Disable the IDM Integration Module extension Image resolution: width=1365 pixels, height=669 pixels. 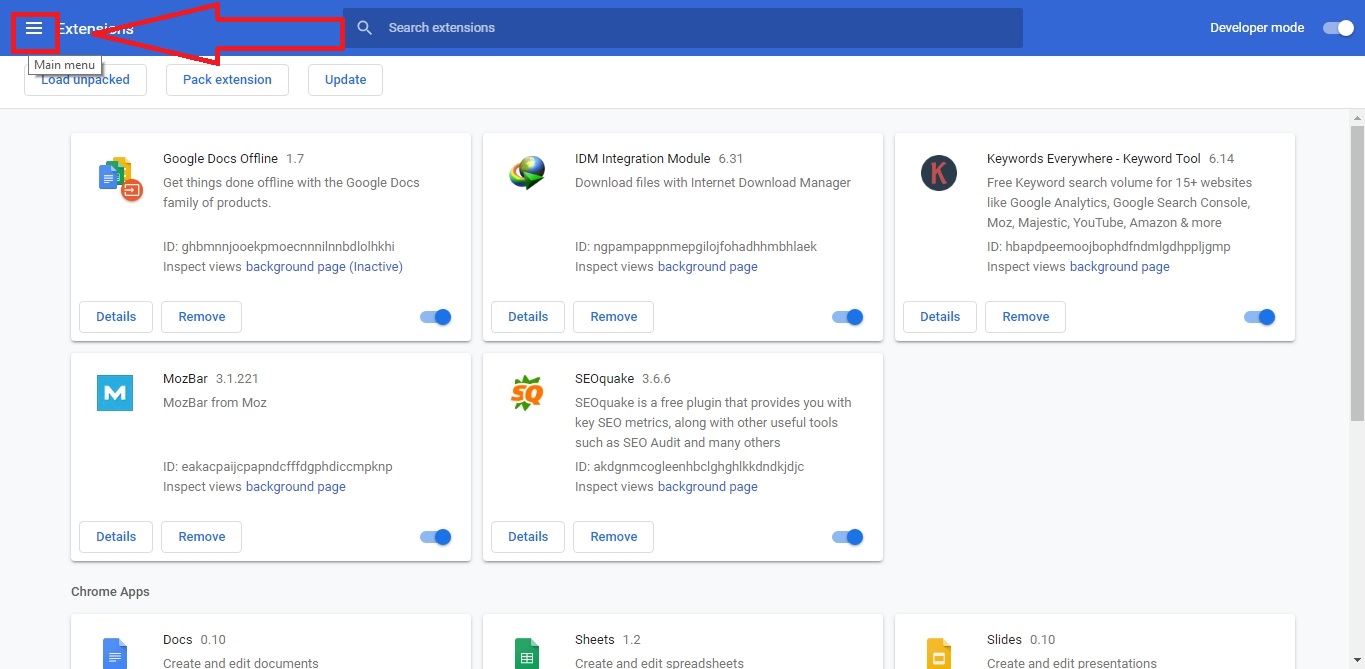coord(848,317)
